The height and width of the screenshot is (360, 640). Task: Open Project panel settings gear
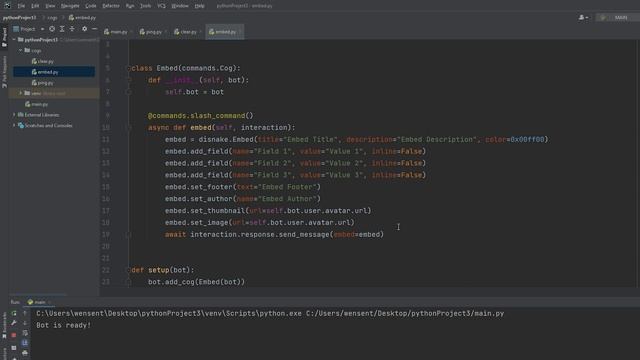[x=84, y=29]
